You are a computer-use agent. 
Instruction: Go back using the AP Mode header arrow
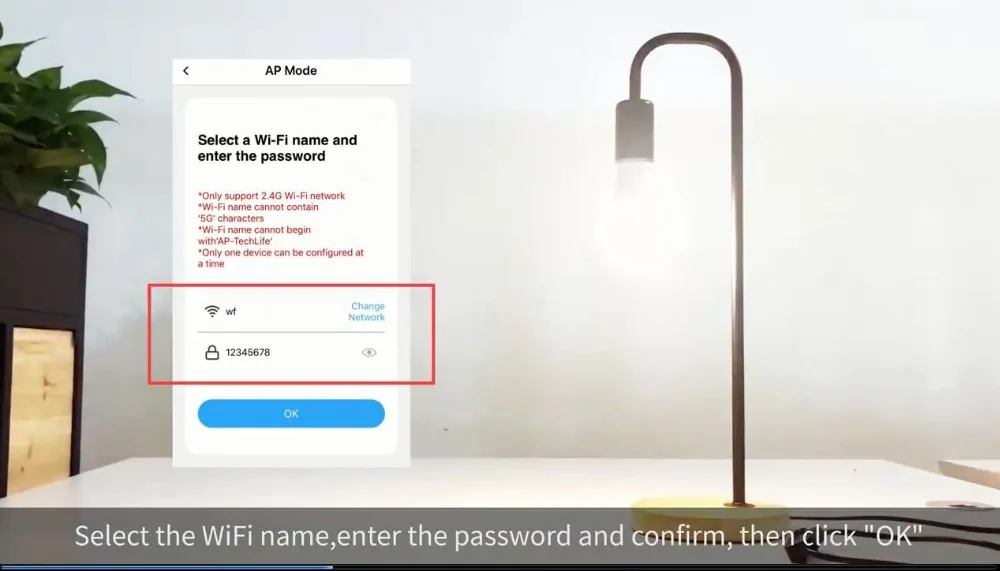186,71
